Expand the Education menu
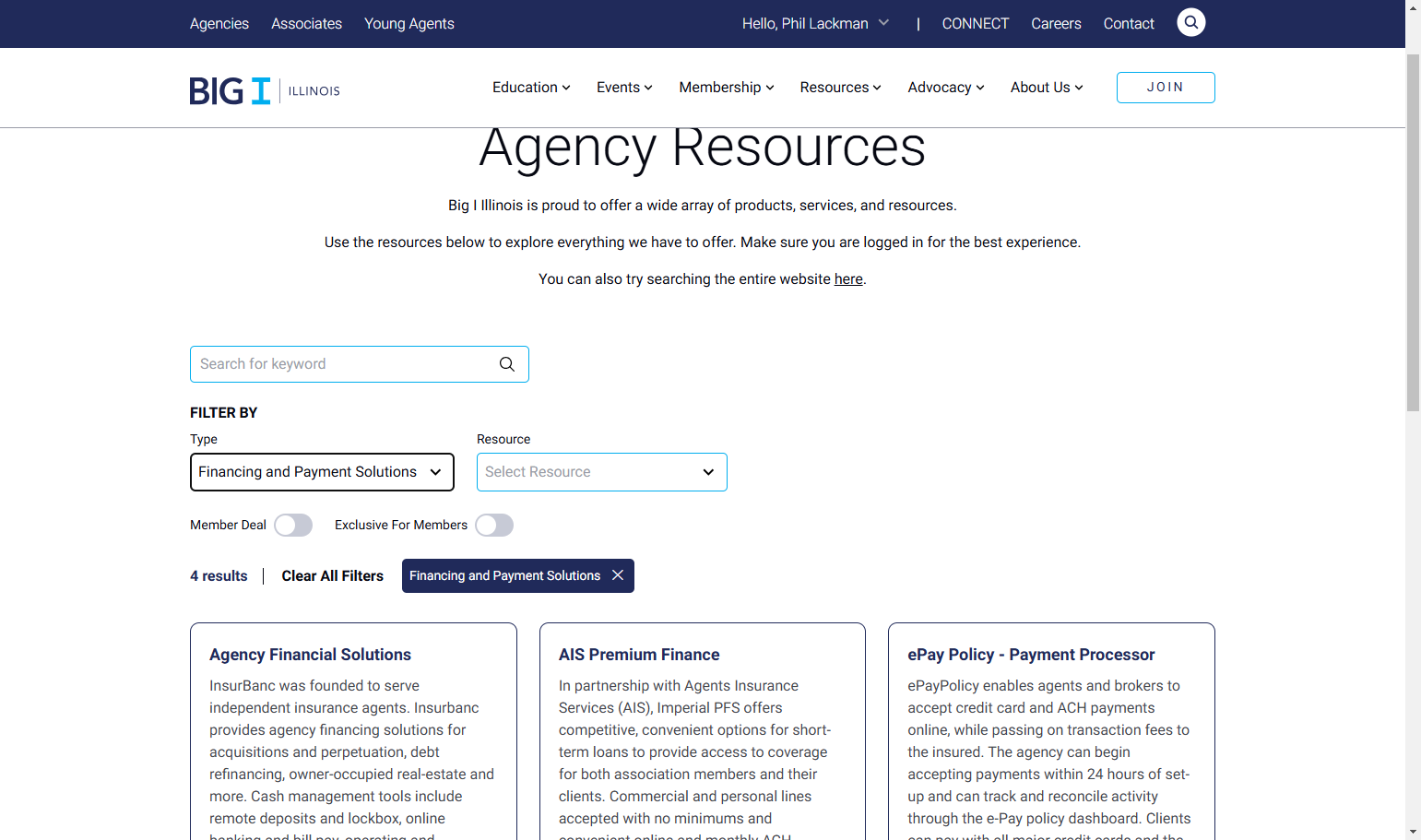The width and height of the screenshot is (1421, 840). pos(531,88)
